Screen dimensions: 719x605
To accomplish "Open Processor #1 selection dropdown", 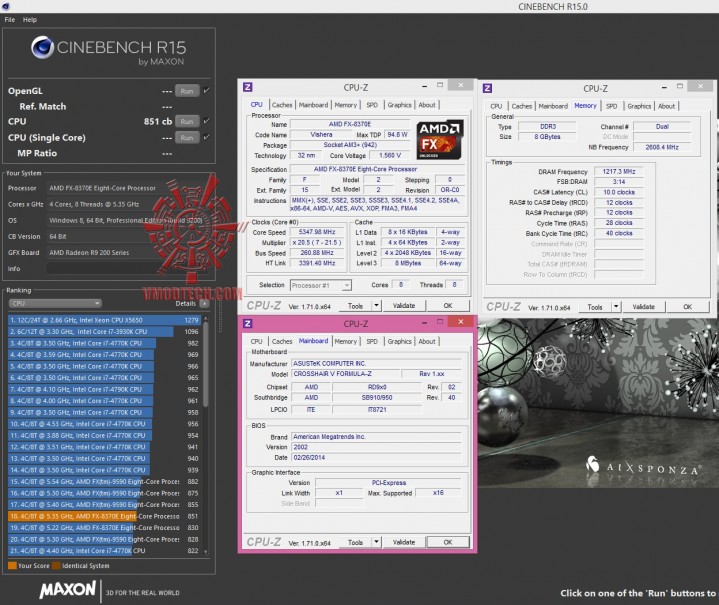I will pos(321,285).
